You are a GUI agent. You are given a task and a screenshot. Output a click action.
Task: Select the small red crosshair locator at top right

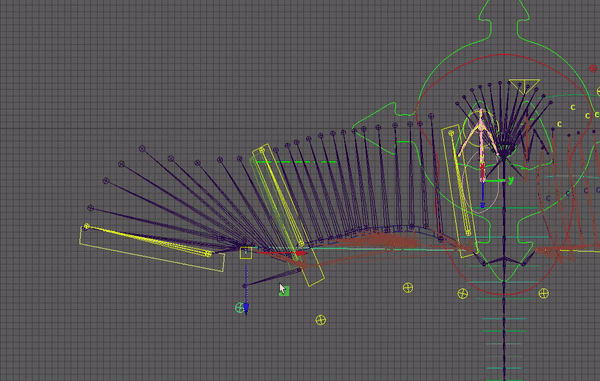pyautogui.click(x=593, y=68)
